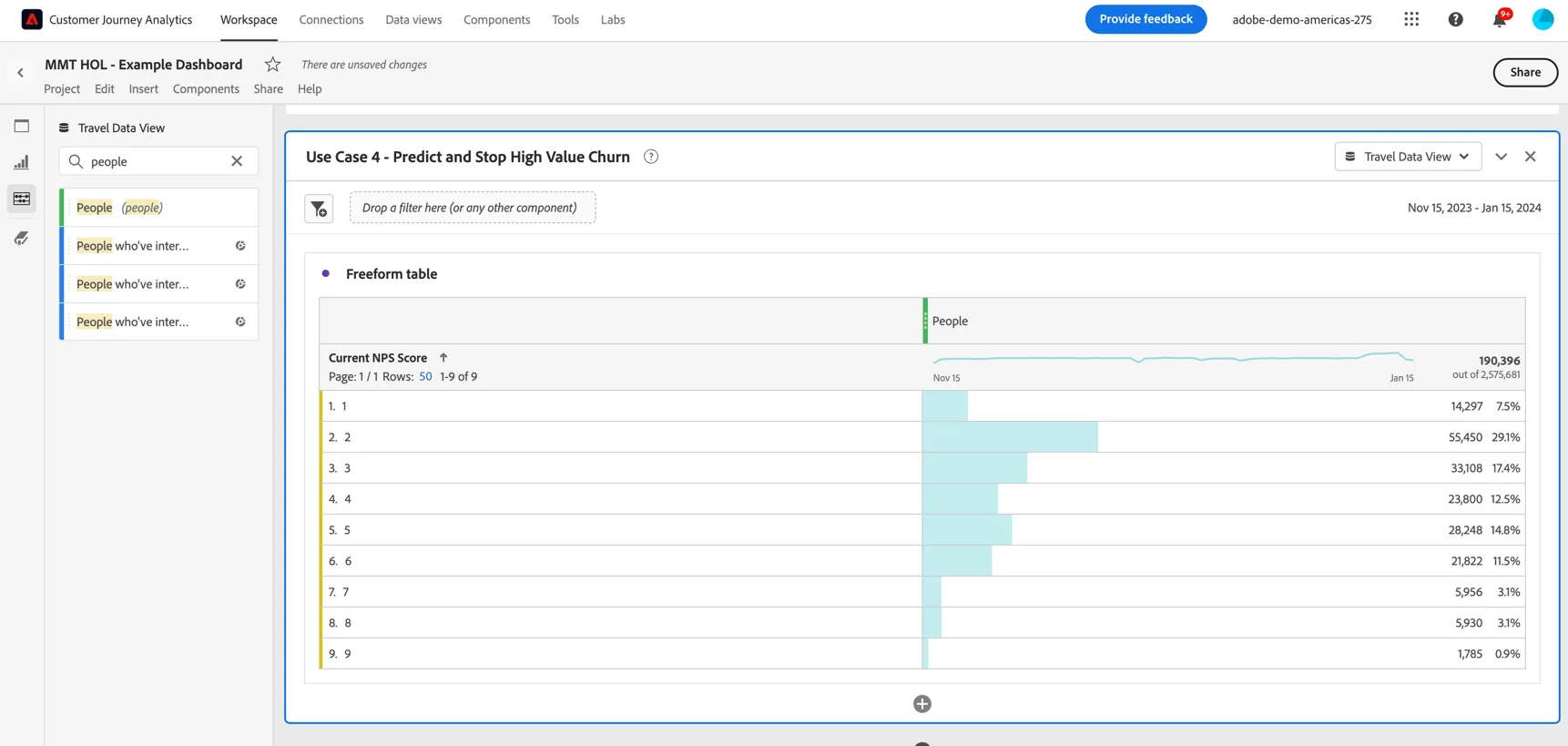Open the Travel Data View dropdown
This screenshot has width=1568, height=746.
(1408, 157)
